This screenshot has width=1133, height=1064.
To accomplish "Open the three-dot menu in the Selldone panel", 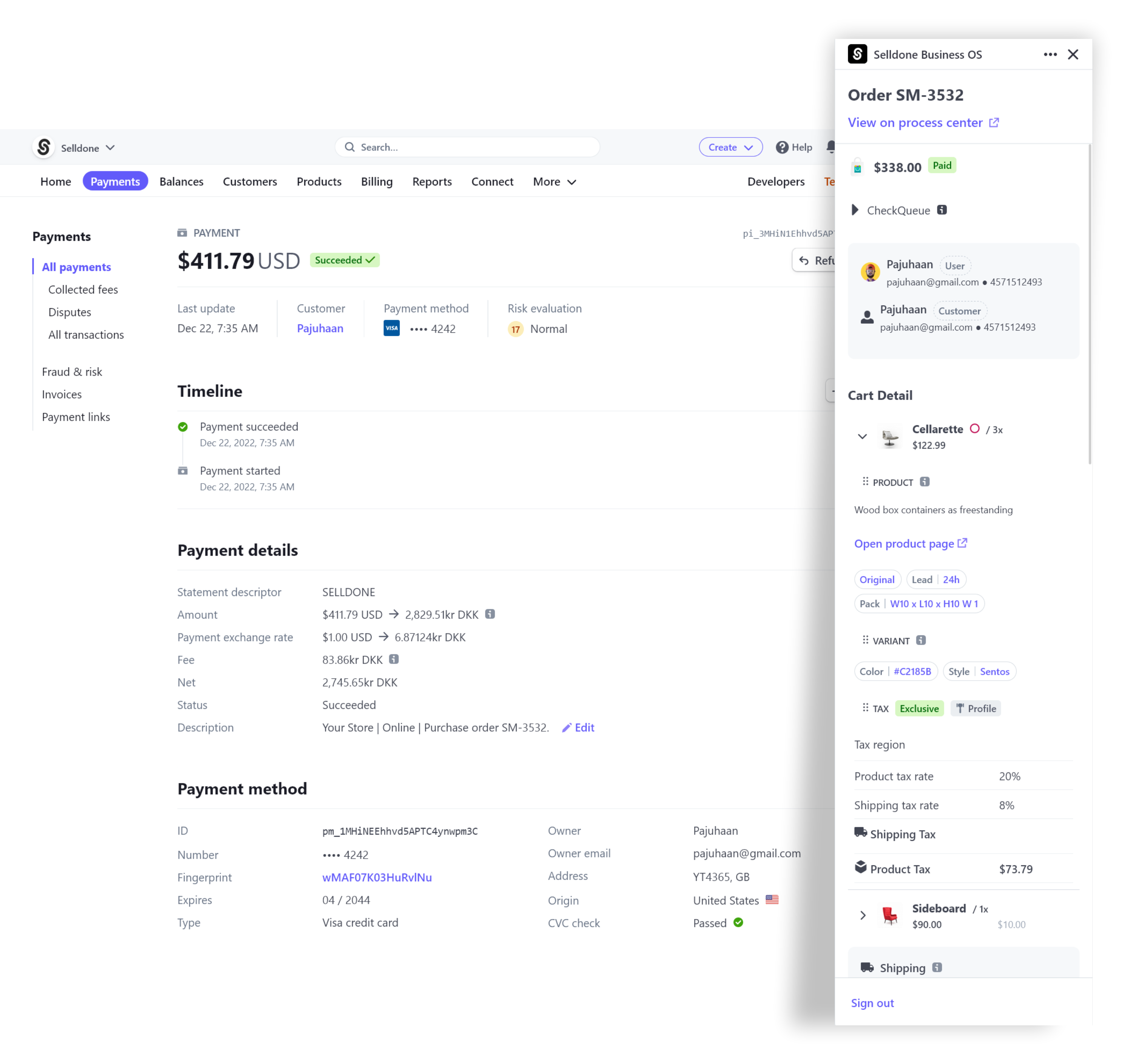I will 1050,54.
